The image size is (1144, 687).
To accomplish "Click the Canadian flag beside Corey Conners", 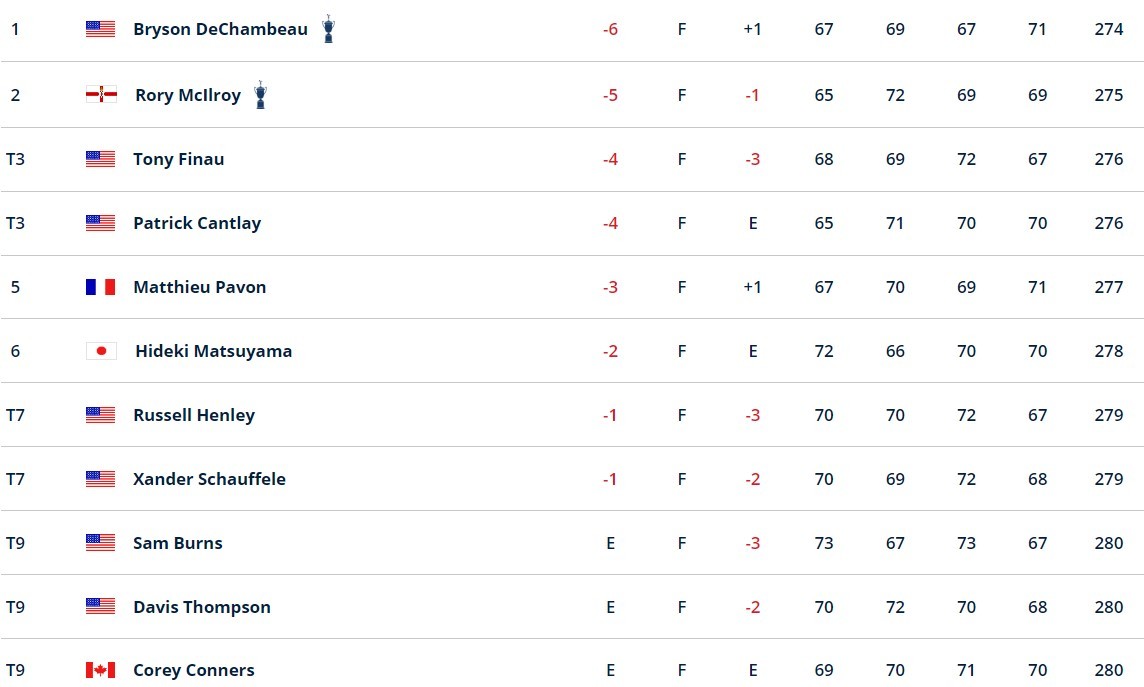I will tap(100, 670).
